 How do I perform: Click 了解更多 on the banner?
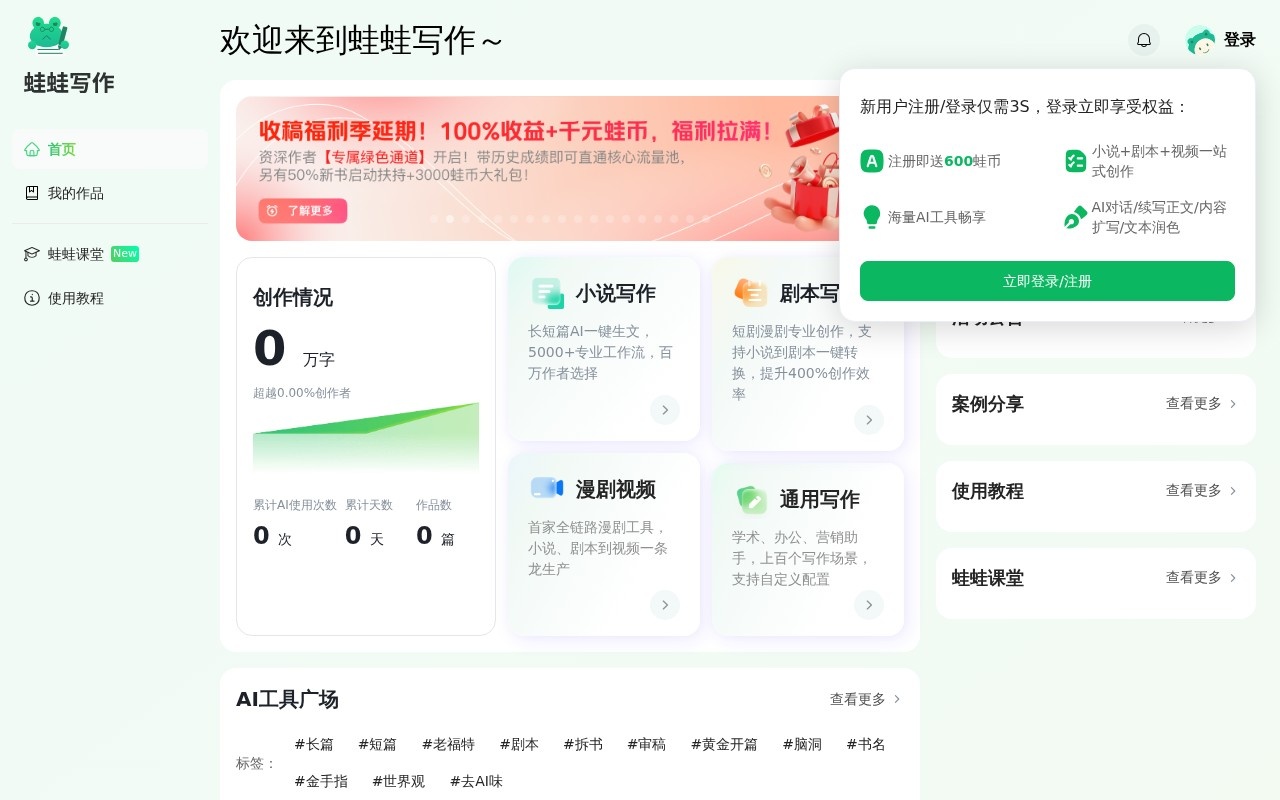tap(303, 211)
